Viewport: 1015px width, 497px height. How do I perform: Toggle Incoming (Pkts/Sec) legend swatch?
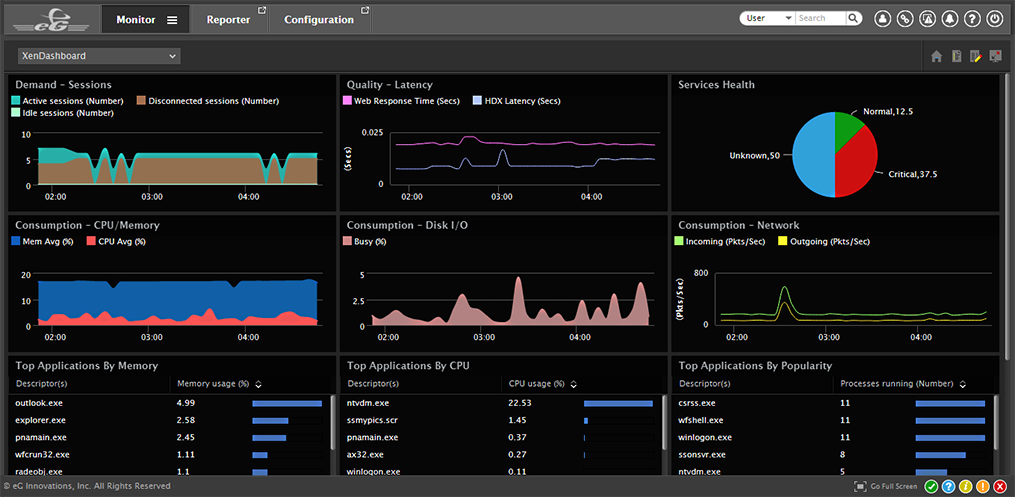pyautogui.click(x=679, y=241)
